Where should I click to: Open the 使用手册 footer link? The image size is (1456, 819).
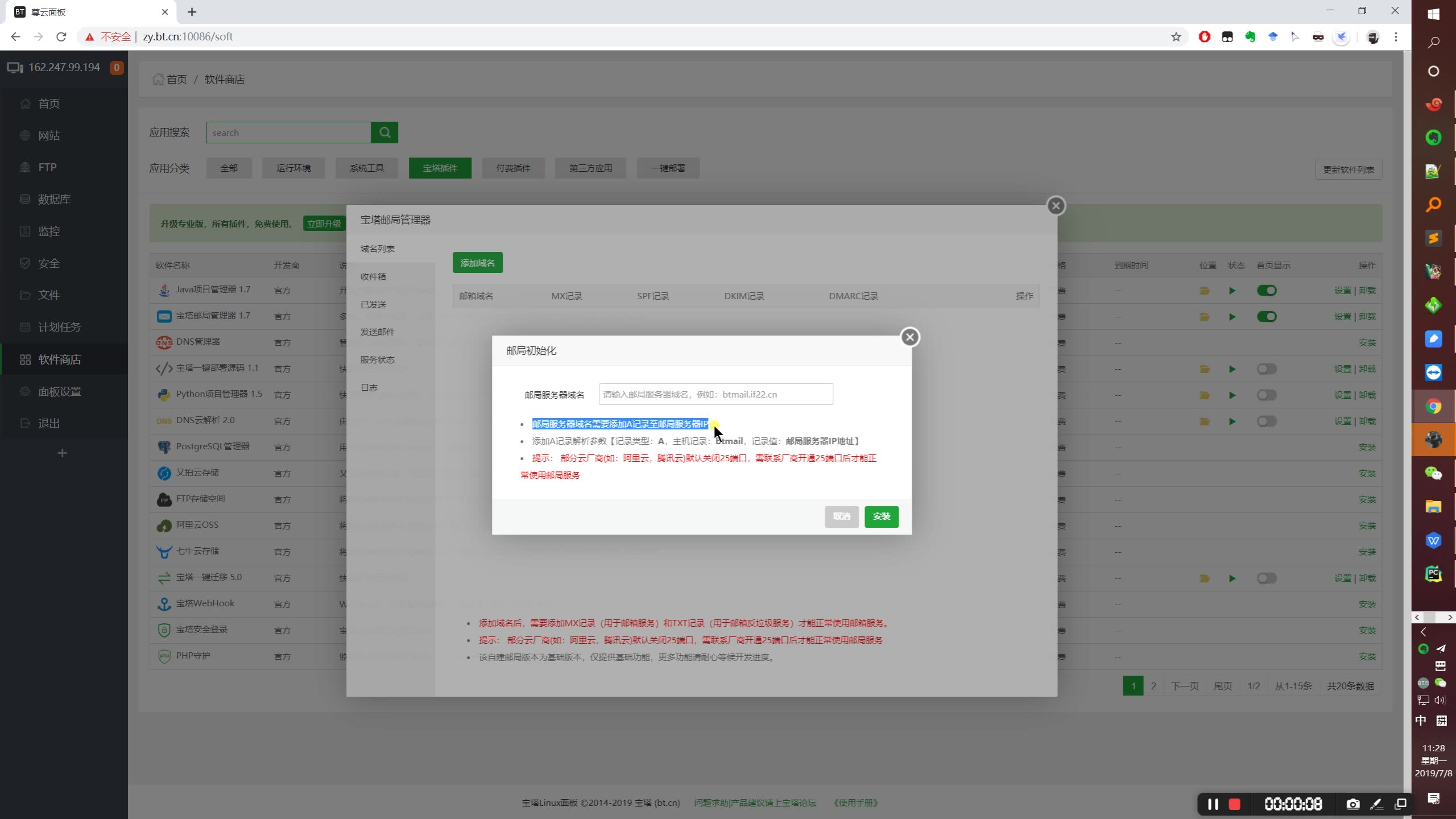[x=855, y=803]
